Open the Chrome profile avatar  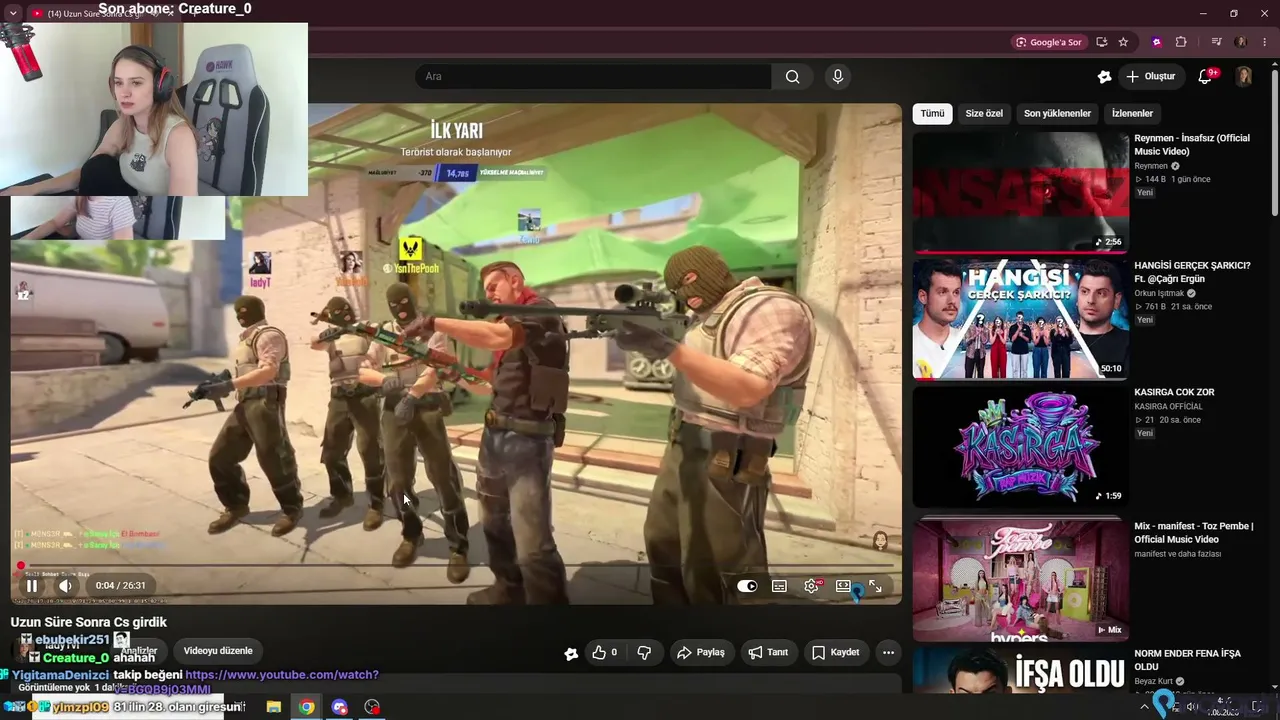1241,42
